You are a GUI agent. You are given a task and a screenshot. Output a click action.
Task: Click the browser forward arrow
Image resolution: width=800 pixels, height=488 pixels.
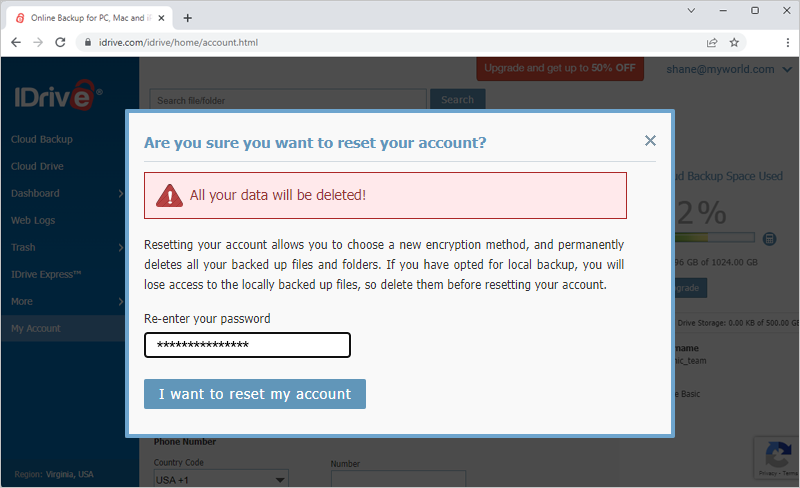pyautogui.click(x=38, y=42)
